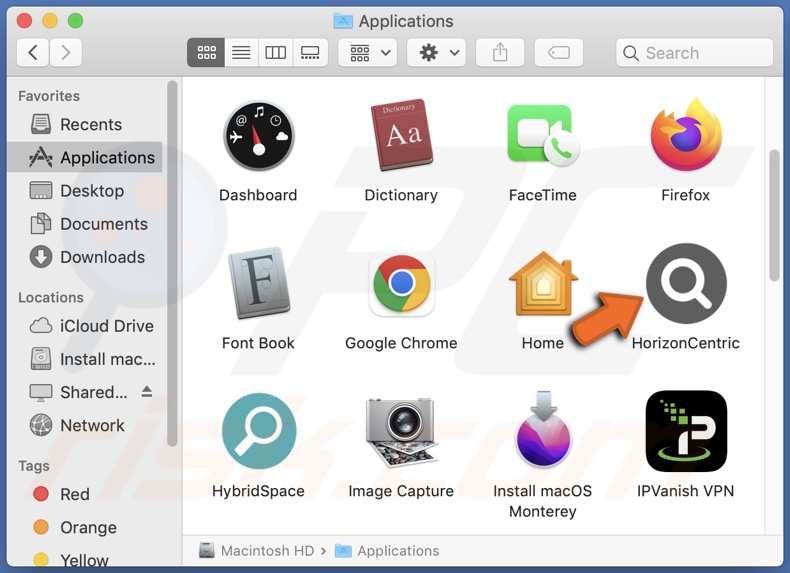Eject the Shared... volume
790x573 pixels.
(x=147, y=392)
